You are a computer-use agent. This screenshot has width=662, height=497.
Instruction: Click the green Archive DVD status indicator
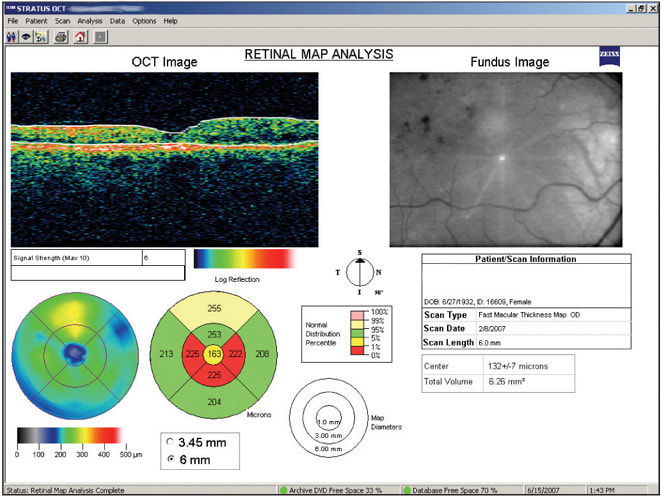[283, 490]
